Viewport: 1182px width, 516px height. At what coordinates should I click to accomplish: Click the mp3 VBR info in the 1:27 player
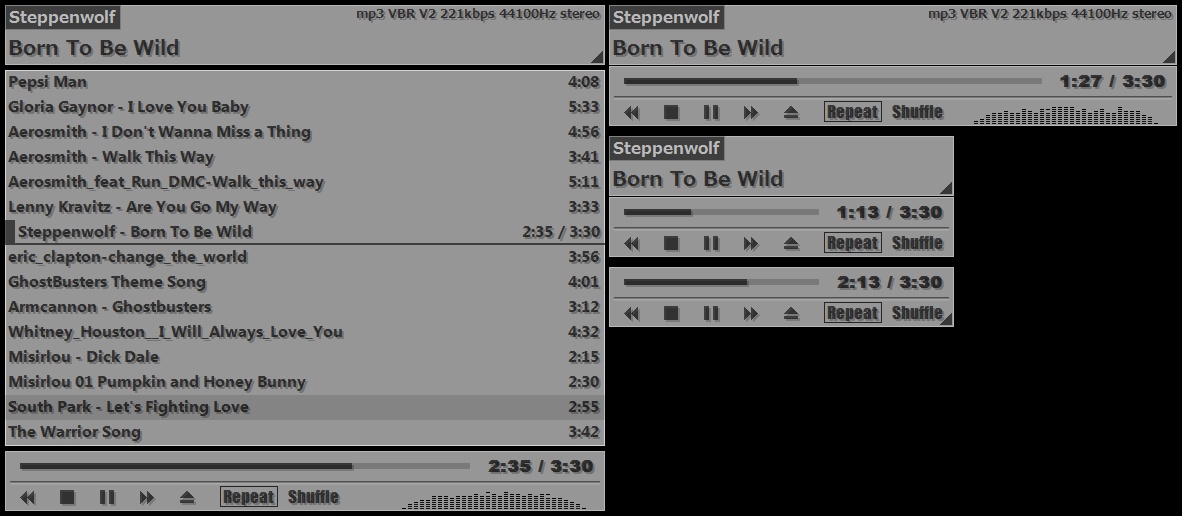click(1050, 14)
